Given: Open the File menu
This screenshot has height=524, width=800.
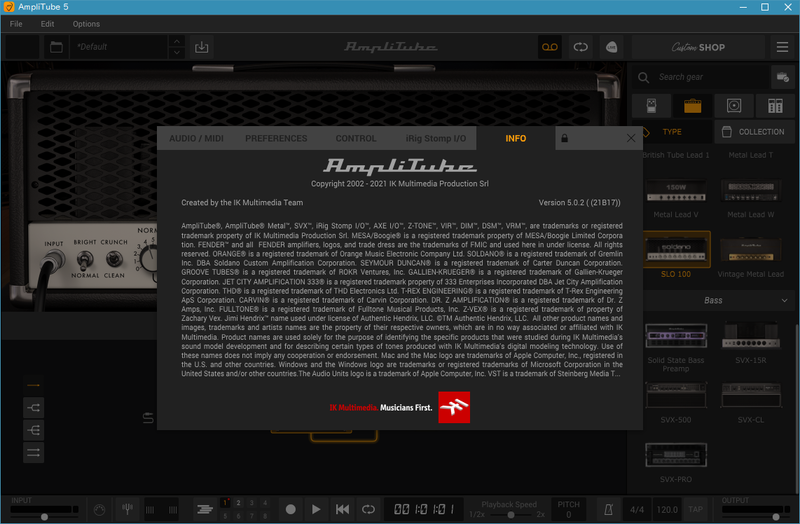Looking at the screenshot, I should point(16,24).
